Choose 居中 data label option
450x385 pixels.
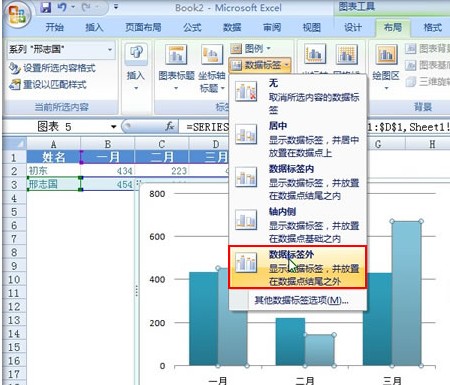tap(297, 139)
